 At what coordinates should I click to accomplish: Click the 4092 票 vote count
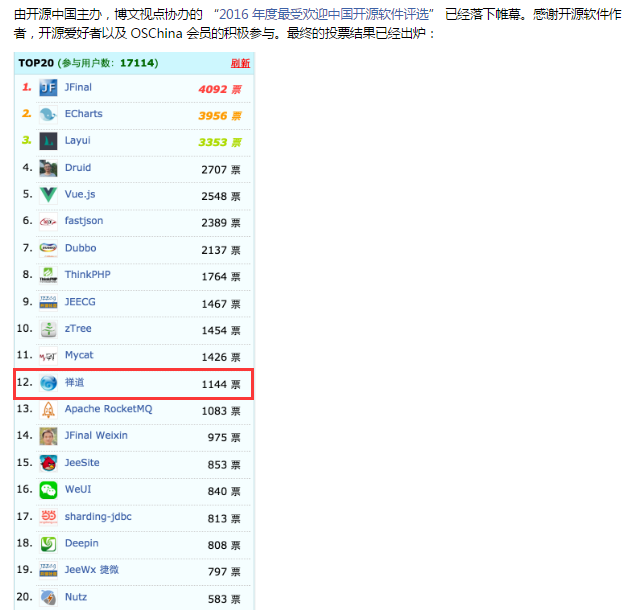click(x=220, y=89)
